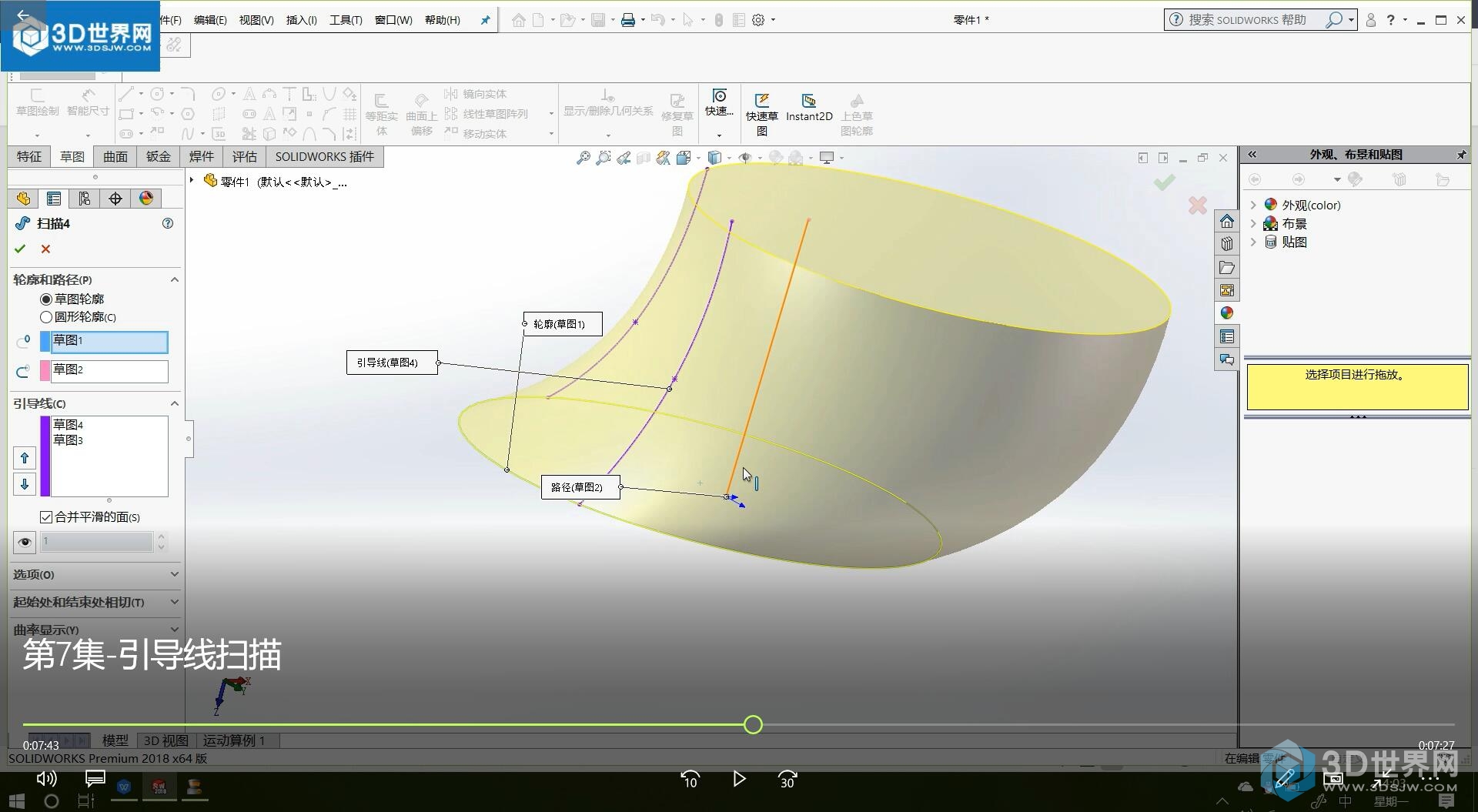Open the options gear icon in top toolbar
The image size is (1478, 812).
758,20
